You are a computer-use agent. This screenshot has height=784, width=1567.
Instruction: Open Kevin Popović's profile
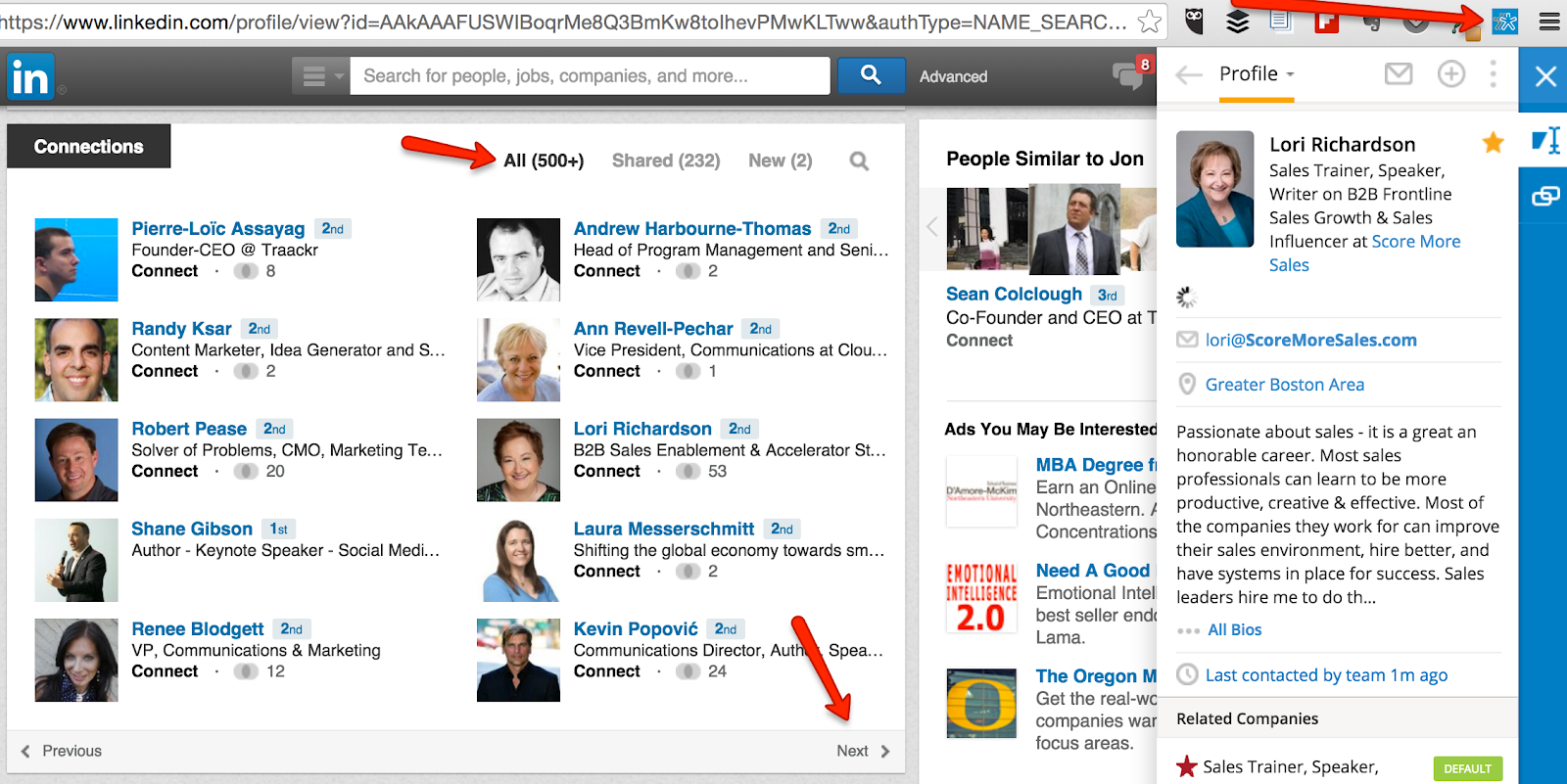636,629
